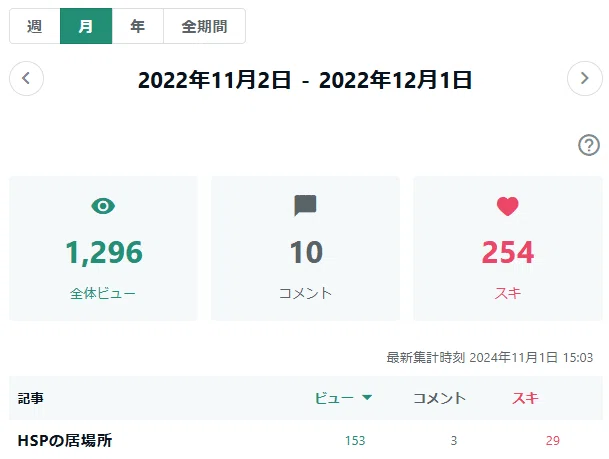This screenshot has width=609, height=459.
Task: Go to the next month period
Action: (x=585, y=78)
